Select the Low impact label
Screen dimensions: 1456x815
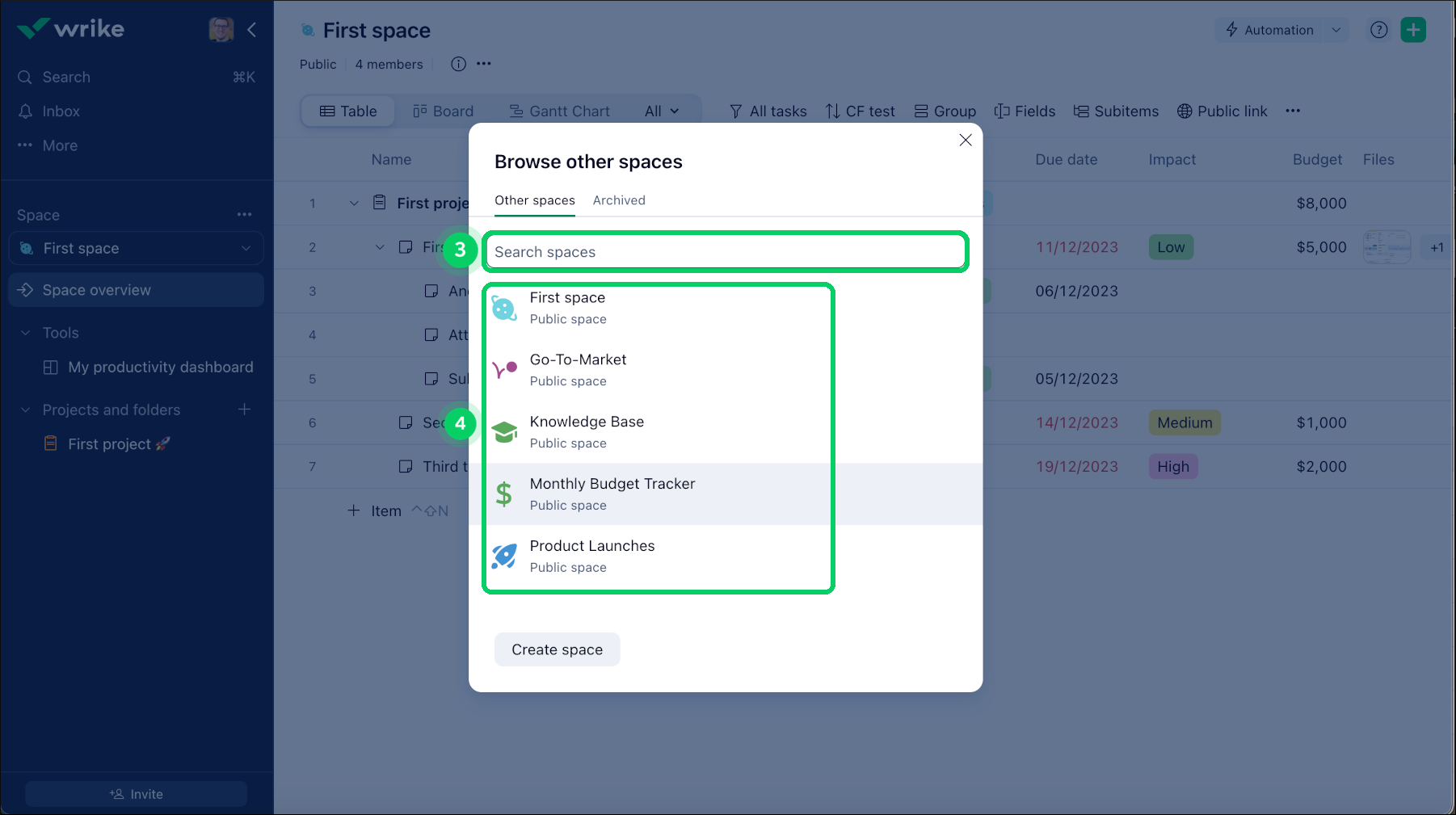[x=1171, y=246]
